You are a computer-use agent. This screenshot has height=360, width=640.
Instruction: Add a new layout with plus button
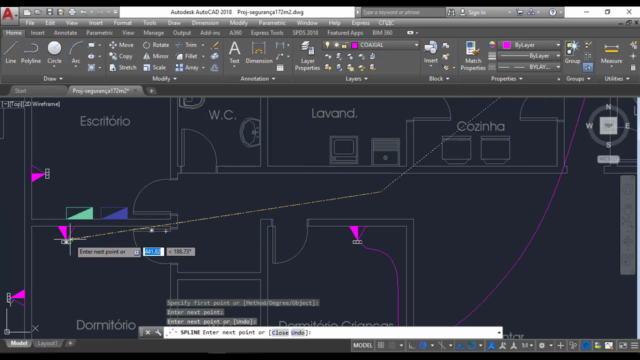tap(70, 343)
